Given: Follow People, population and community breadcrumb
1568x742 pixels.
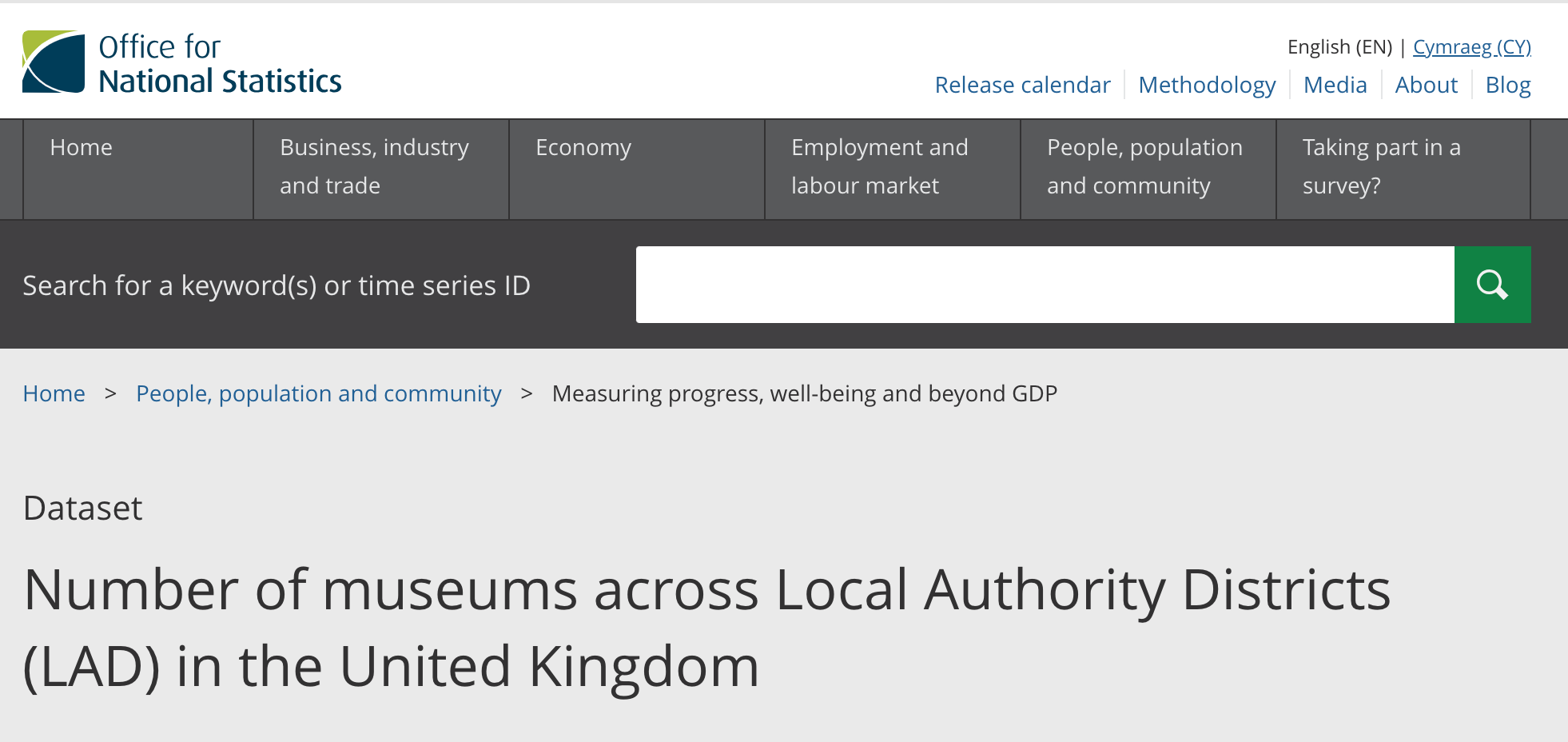Looking at the screenshot, I should pos(318,393).
